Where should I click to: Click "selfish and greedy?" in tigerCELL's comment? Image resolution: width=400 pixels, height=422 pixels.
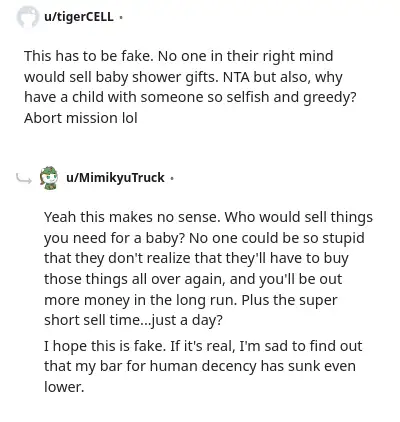tap(297, 97)
